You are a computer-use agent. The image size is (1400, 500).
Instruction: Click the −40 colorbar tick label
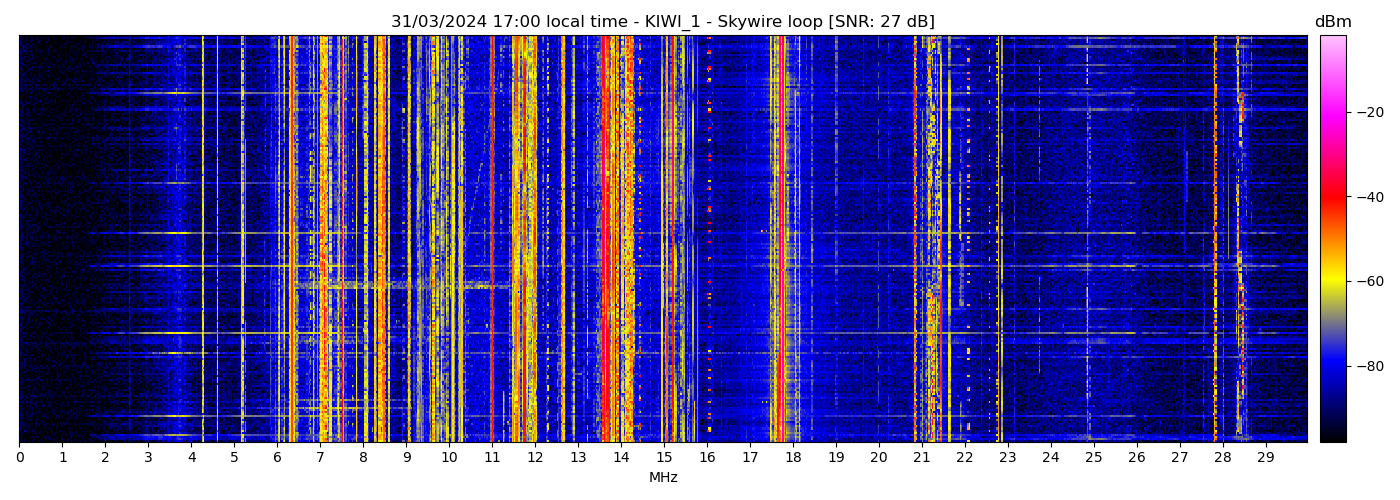coord(1369,197)
